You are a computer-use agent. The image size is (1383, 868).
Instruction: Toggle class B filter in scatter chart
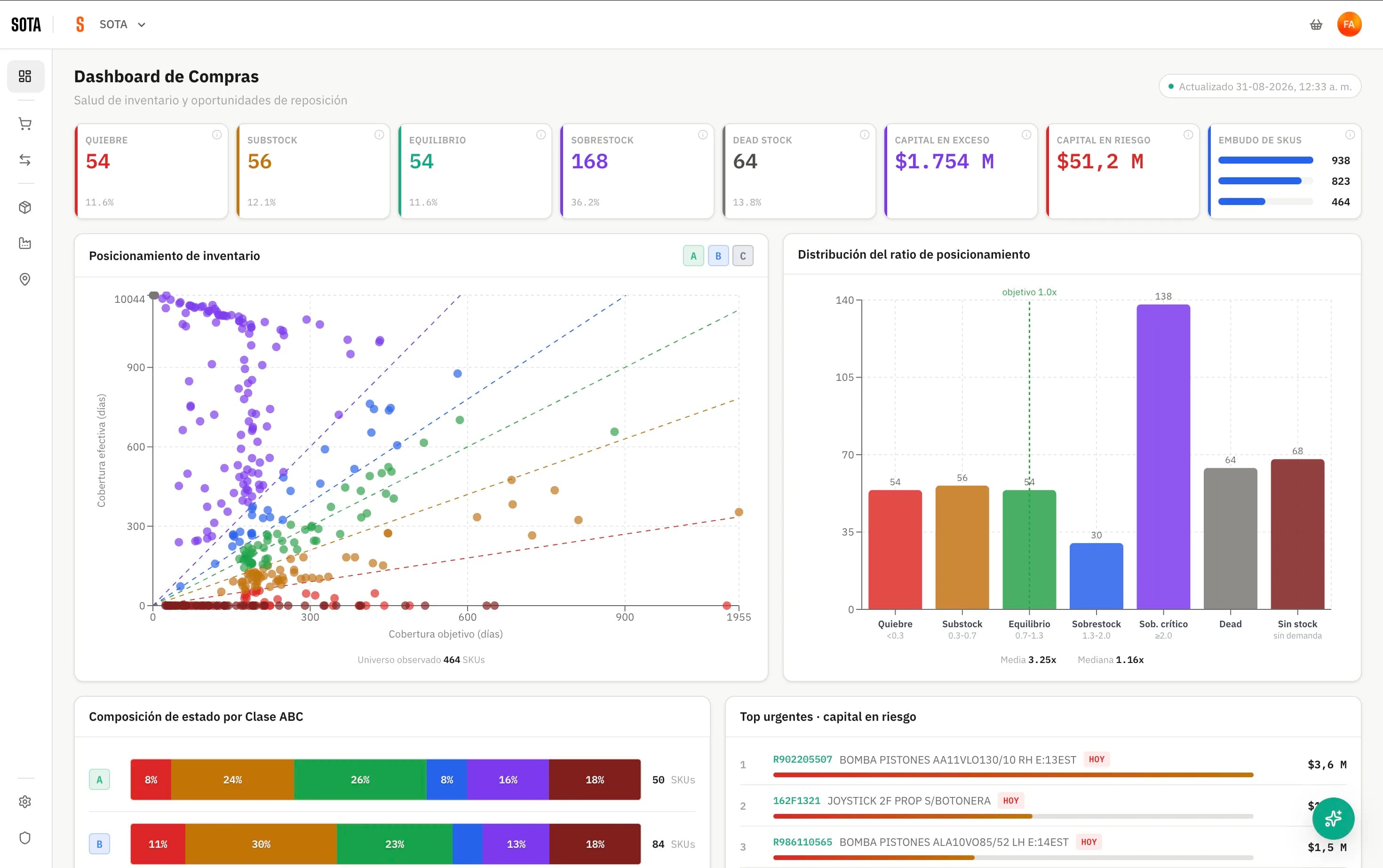[x=718, y=256]
